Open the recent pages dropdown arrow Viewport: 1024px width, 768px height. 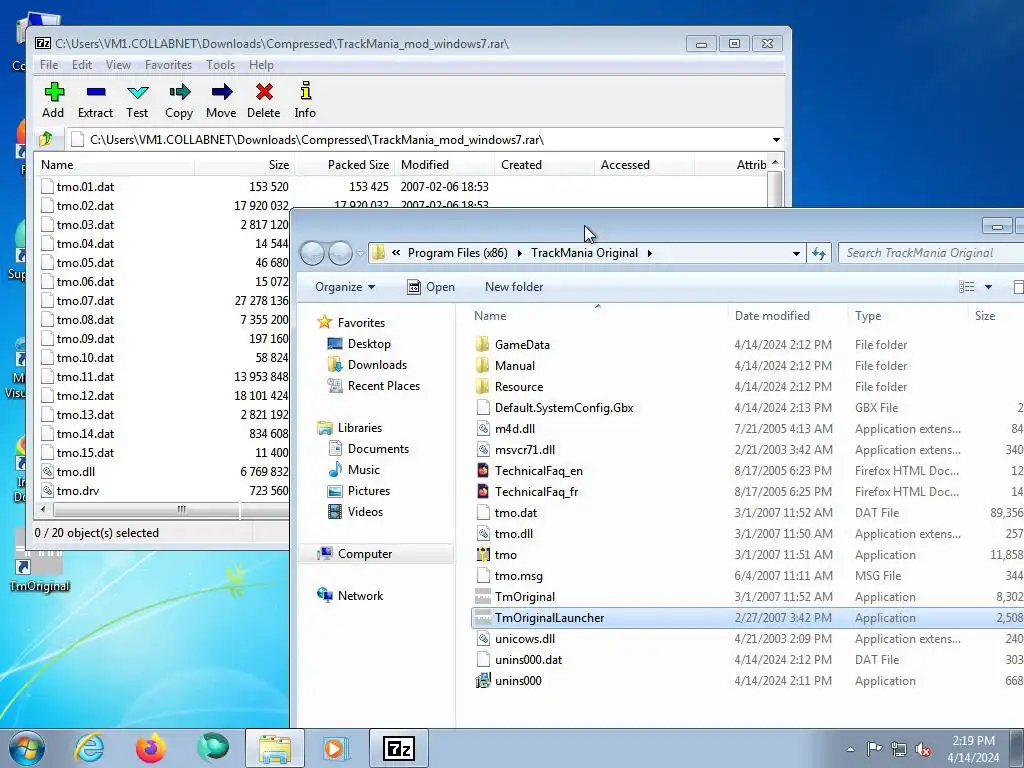(360, 253)
